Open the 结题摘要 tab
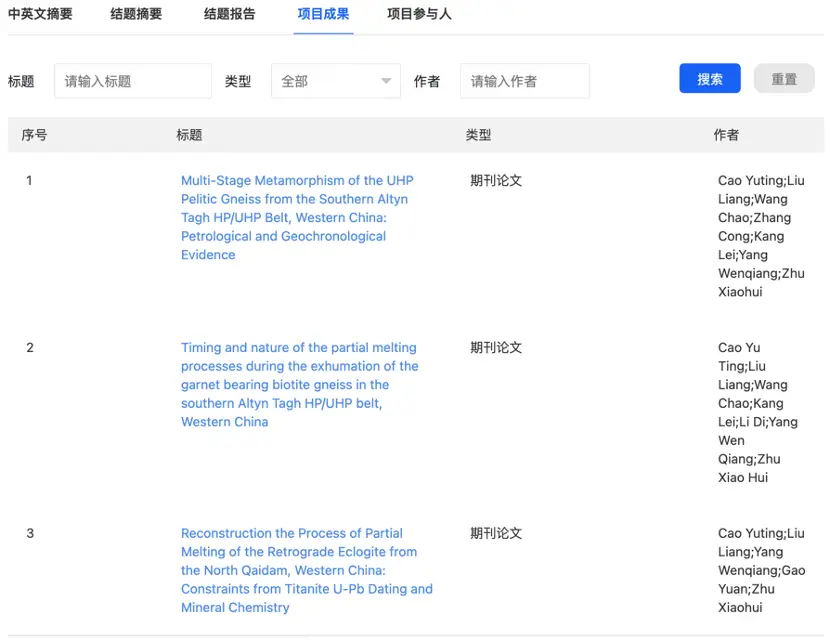 coord(135,14)
